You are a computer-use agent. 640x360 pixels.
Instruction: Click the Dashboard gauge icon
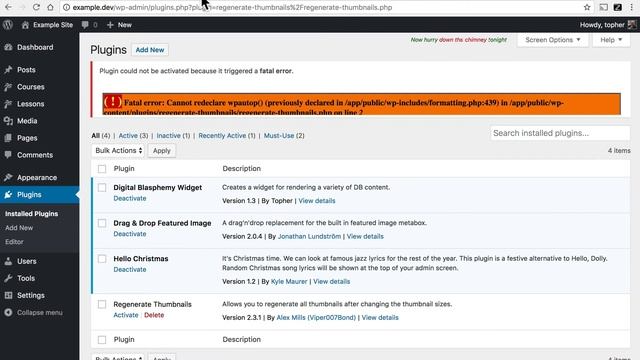tap(9, 47)
